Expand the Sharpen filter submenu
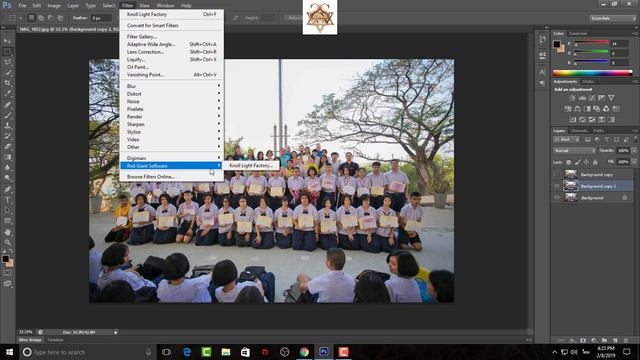 [171, 124]
